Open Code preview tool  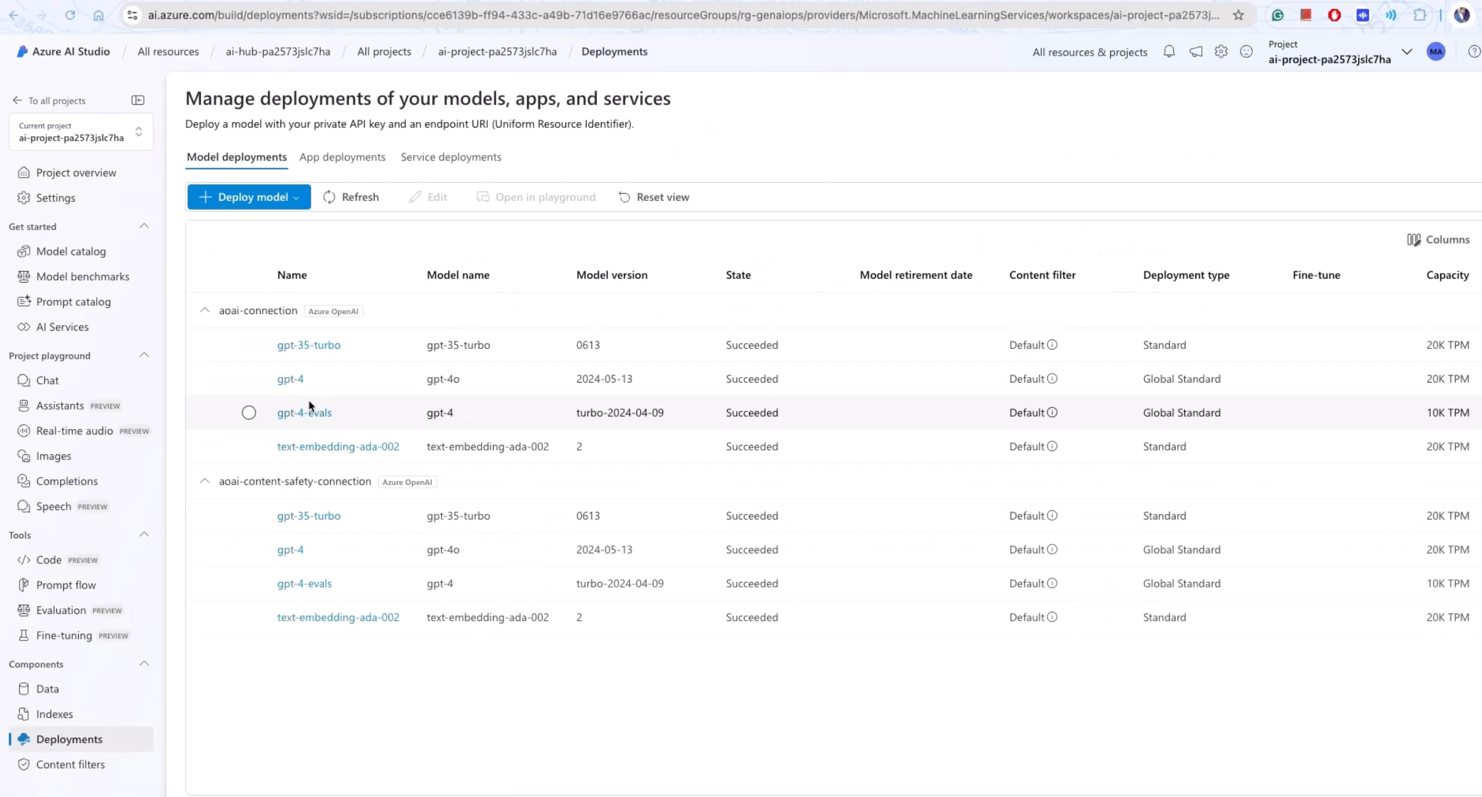coord(49,560)
